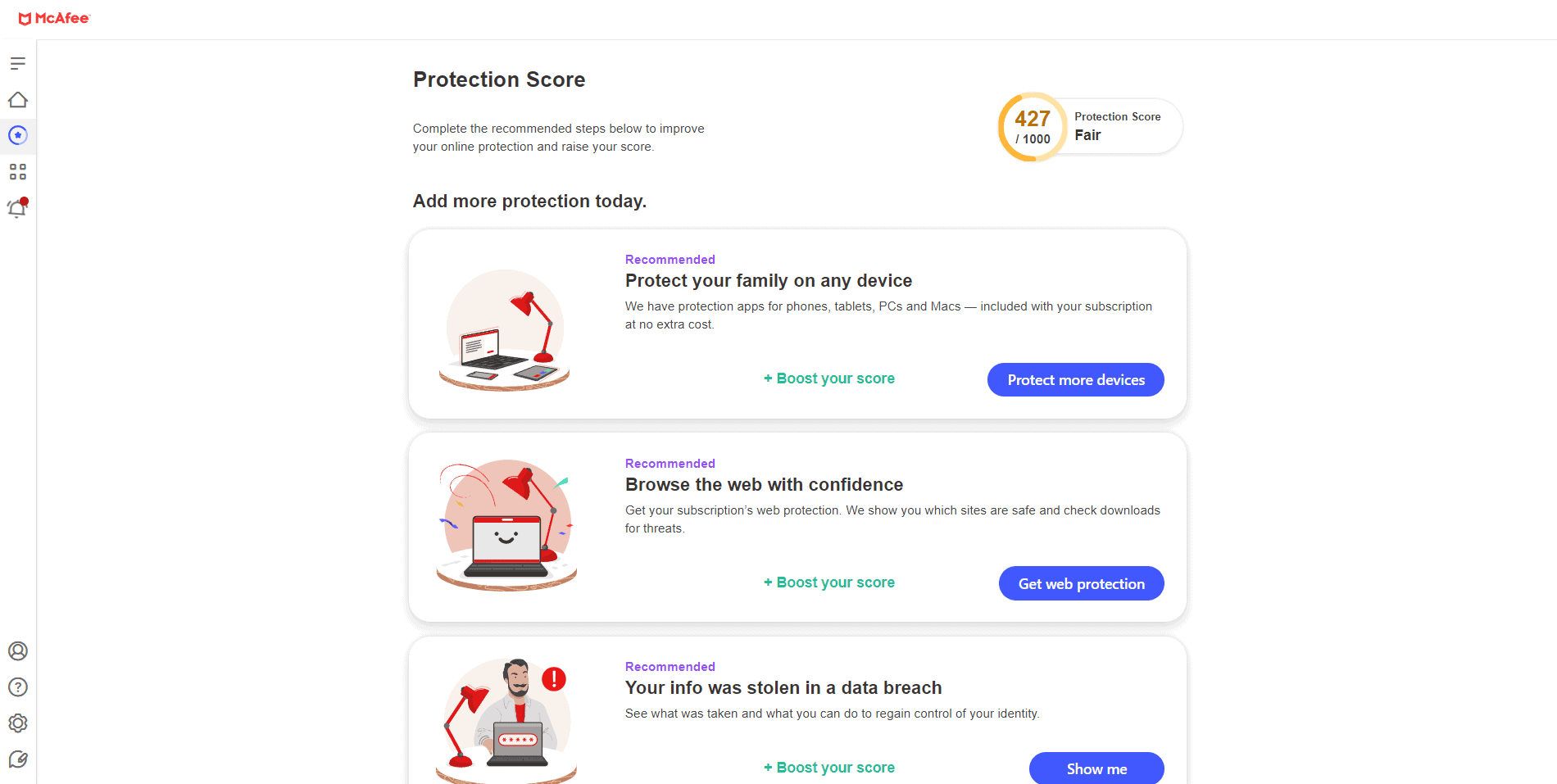Click the Get web protection button
This screenshot has width=1557, height=784.
1081,582
